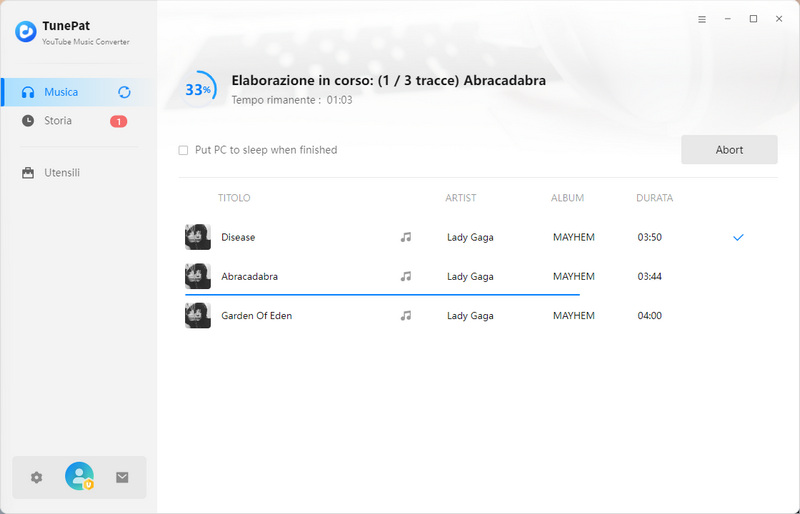The width and height of the screenshot is (800, 514).
Task: Click the music note icon for Abracadabra
Action: tap(406, 276)
